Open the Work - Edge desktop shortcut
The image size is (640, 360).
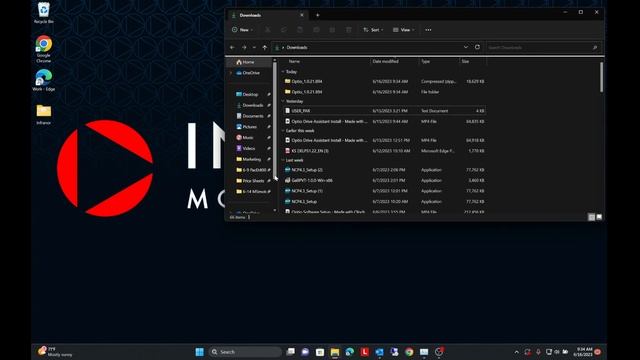pyautogui.click(x=44, y=80)
